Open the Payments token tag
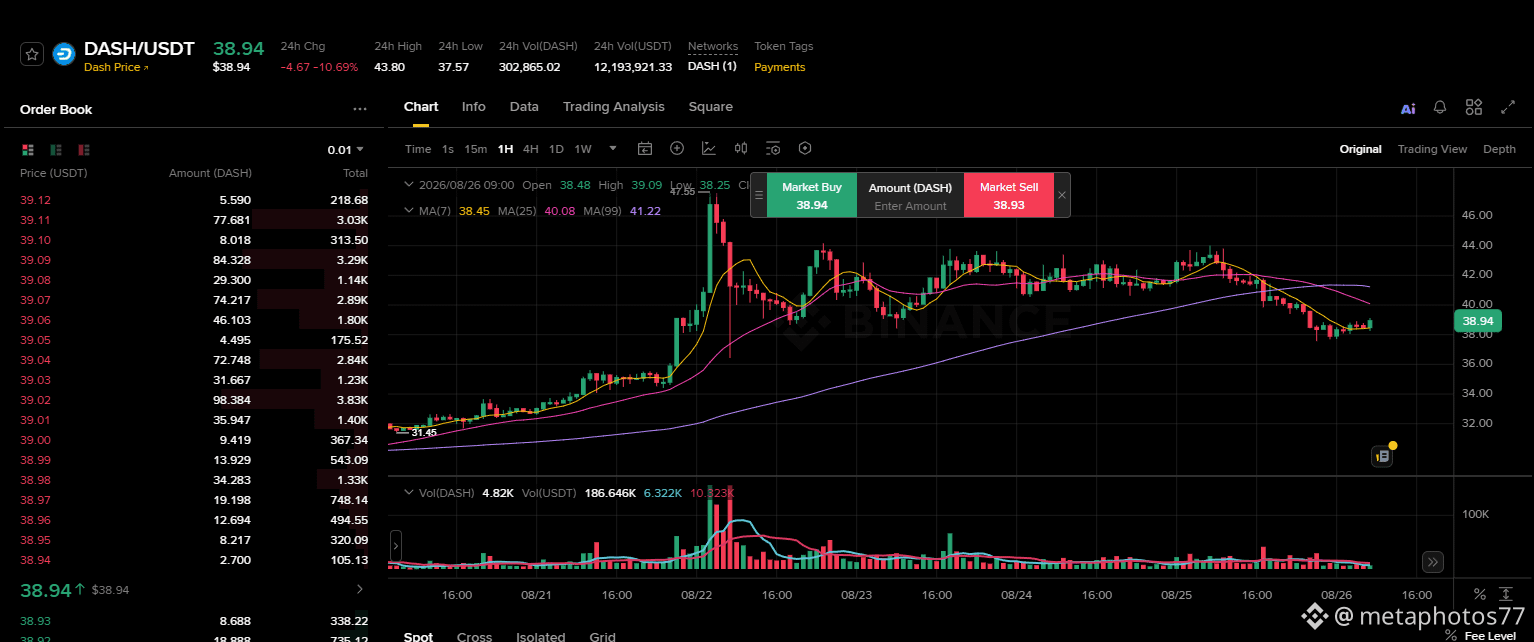The height and width of the screenshot is (642, 1534). click(779, 67)
